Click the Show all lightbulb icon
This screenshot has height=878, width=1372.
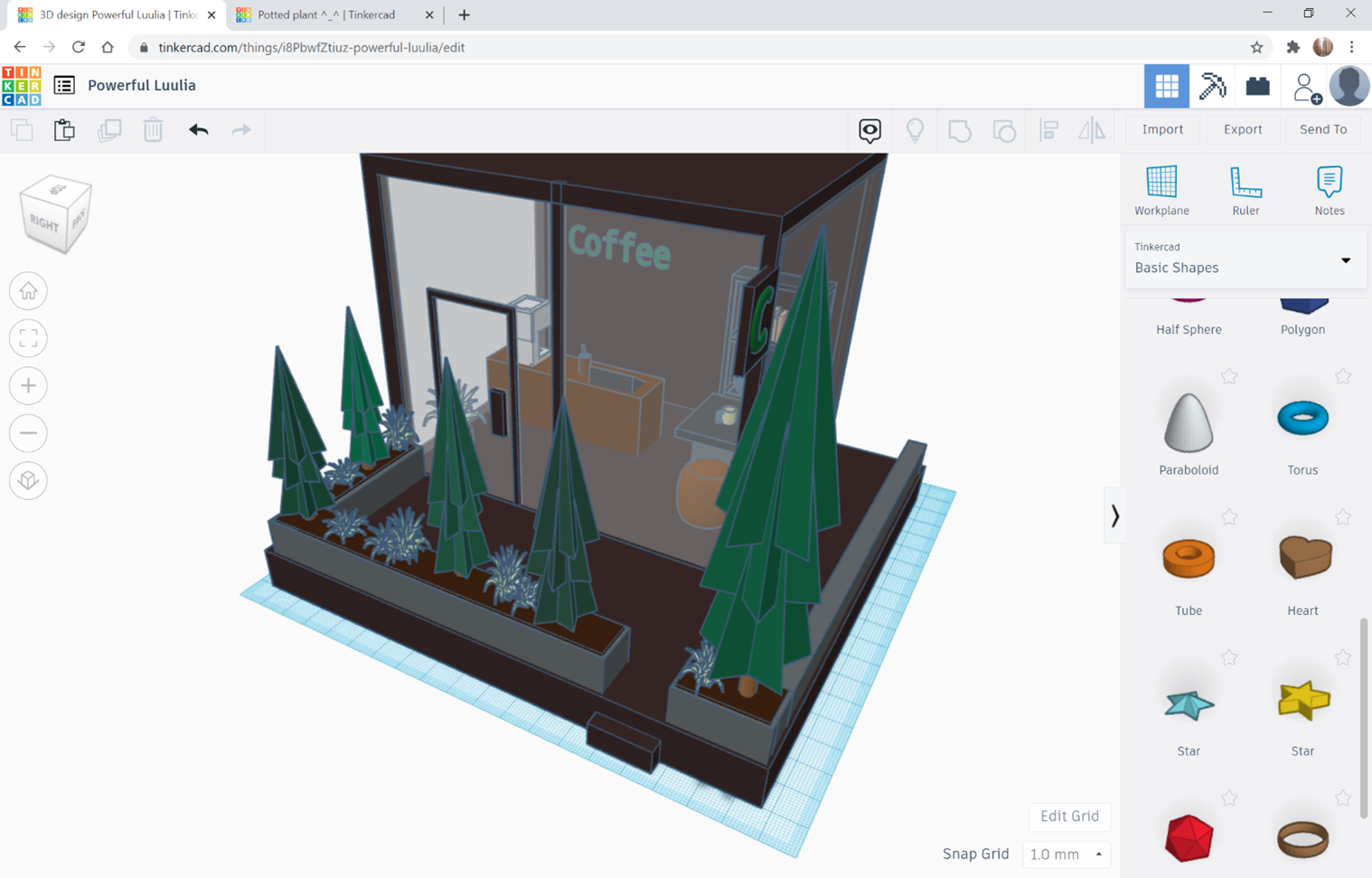pyautogui.click(x=915, y=130)
